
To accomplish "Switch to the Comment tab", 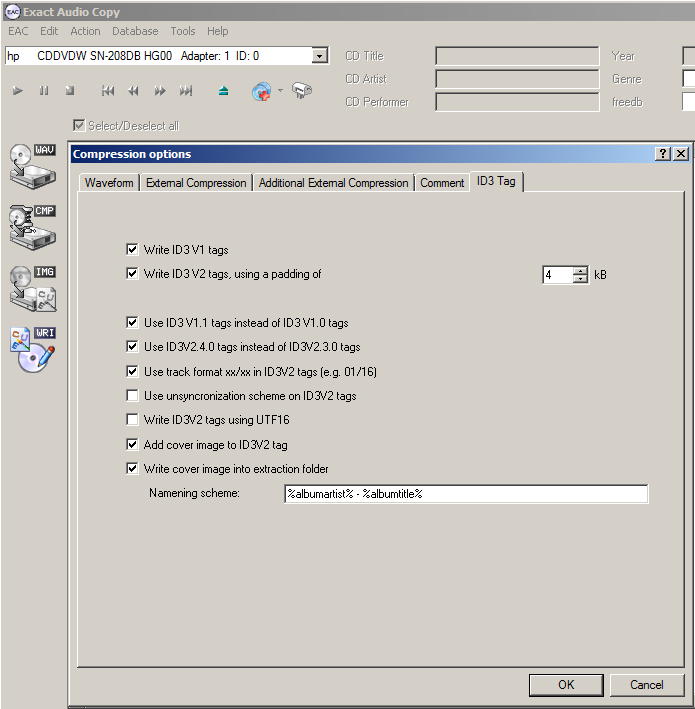I will pos(442,183).
